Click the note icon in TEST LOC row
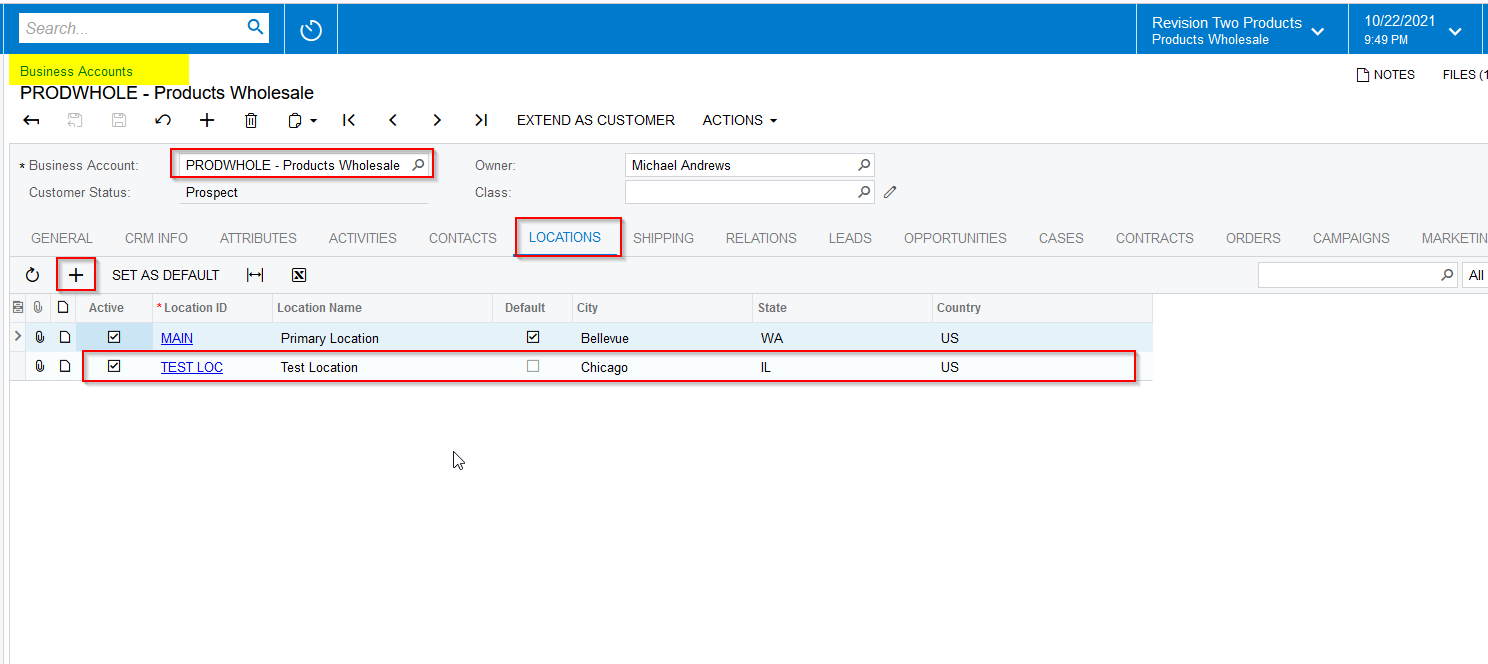This screenshot has width=1488, height=664. (64, 367)
